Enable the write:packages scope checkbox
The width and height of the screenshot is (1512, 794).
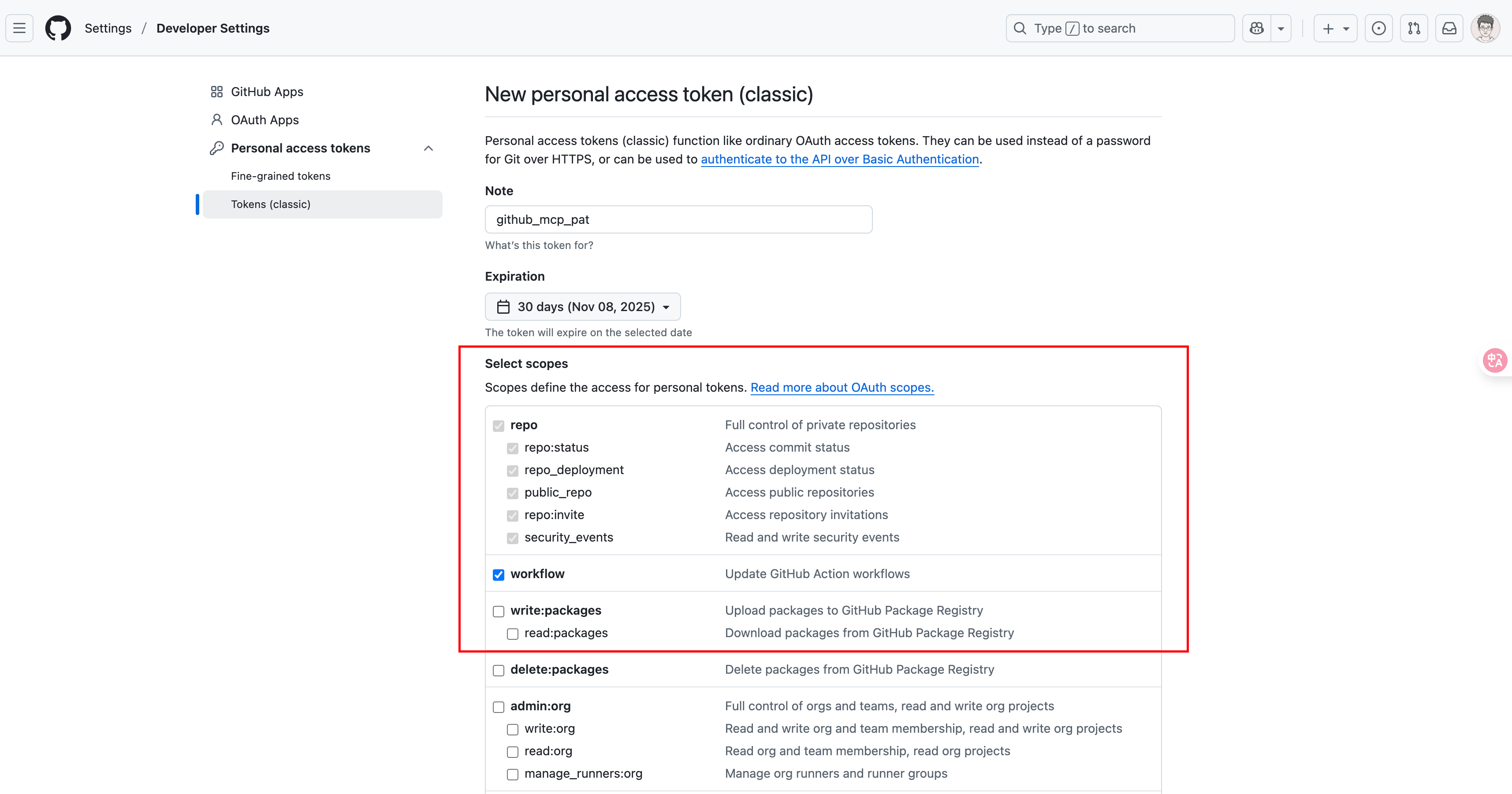click(498, 612)
